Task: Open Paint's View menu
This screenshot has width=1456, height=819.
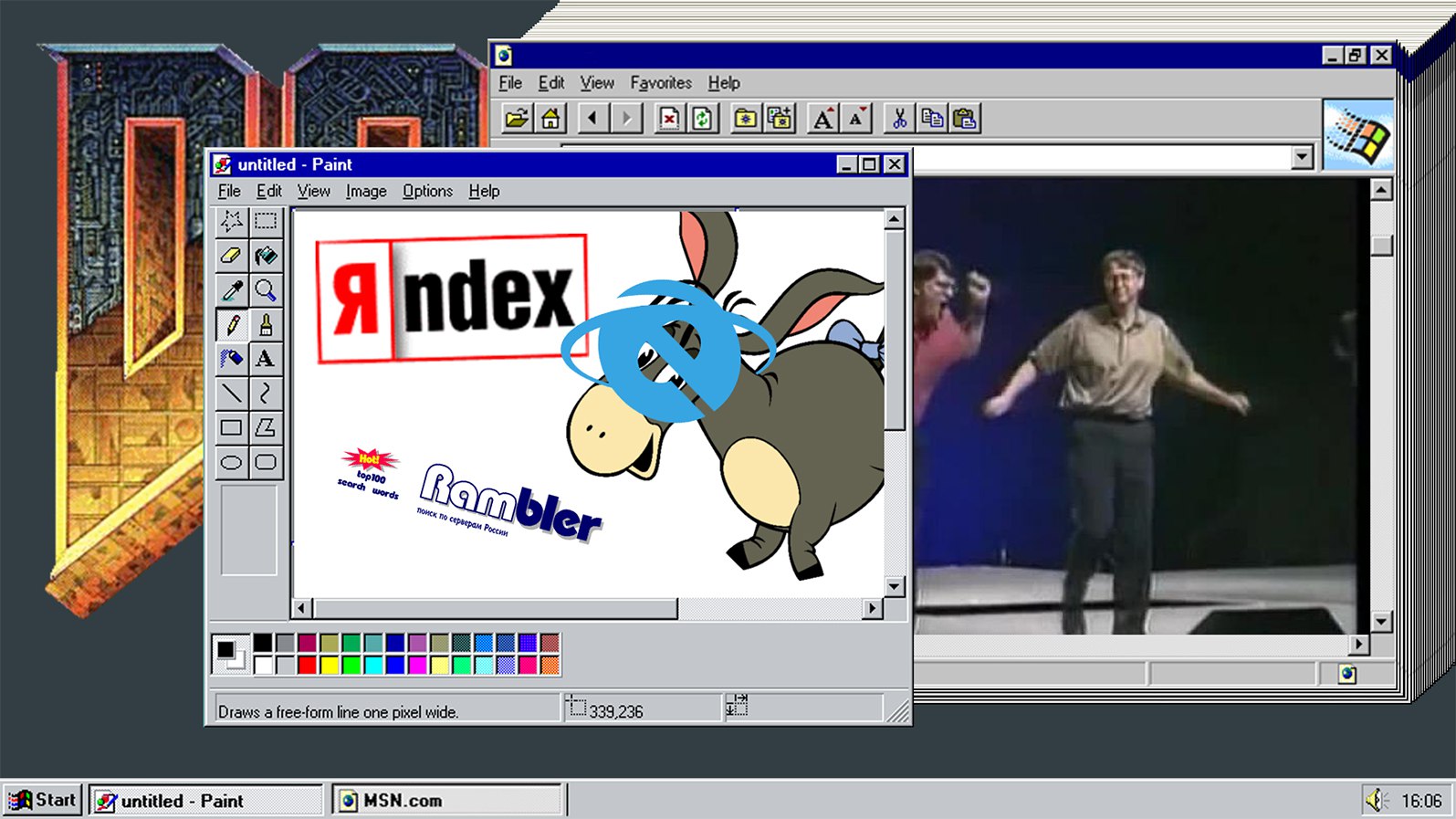Action: [x=313, y=191]
